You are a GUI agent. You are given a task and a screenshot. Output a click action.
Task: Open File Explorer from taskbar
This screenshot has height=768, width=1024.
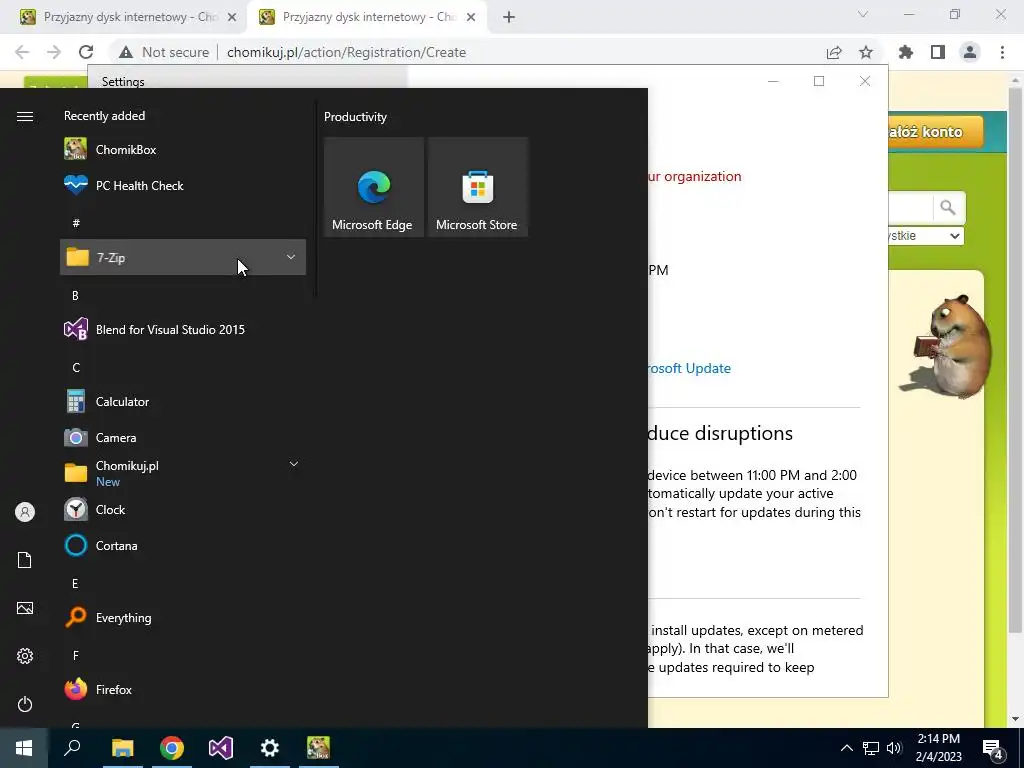[x=122, y=748]
